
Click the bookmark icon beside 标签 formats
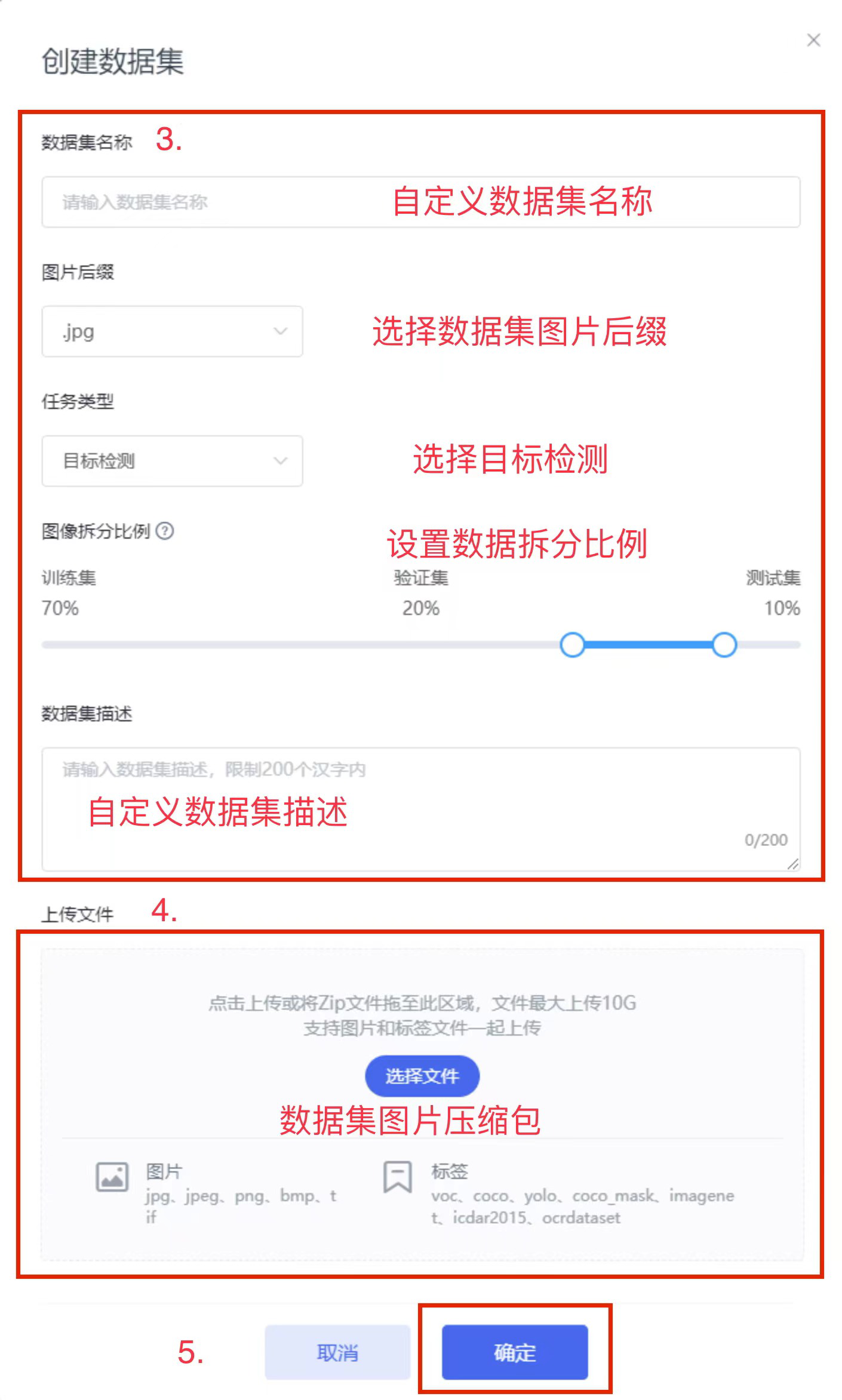point(397,1176)
